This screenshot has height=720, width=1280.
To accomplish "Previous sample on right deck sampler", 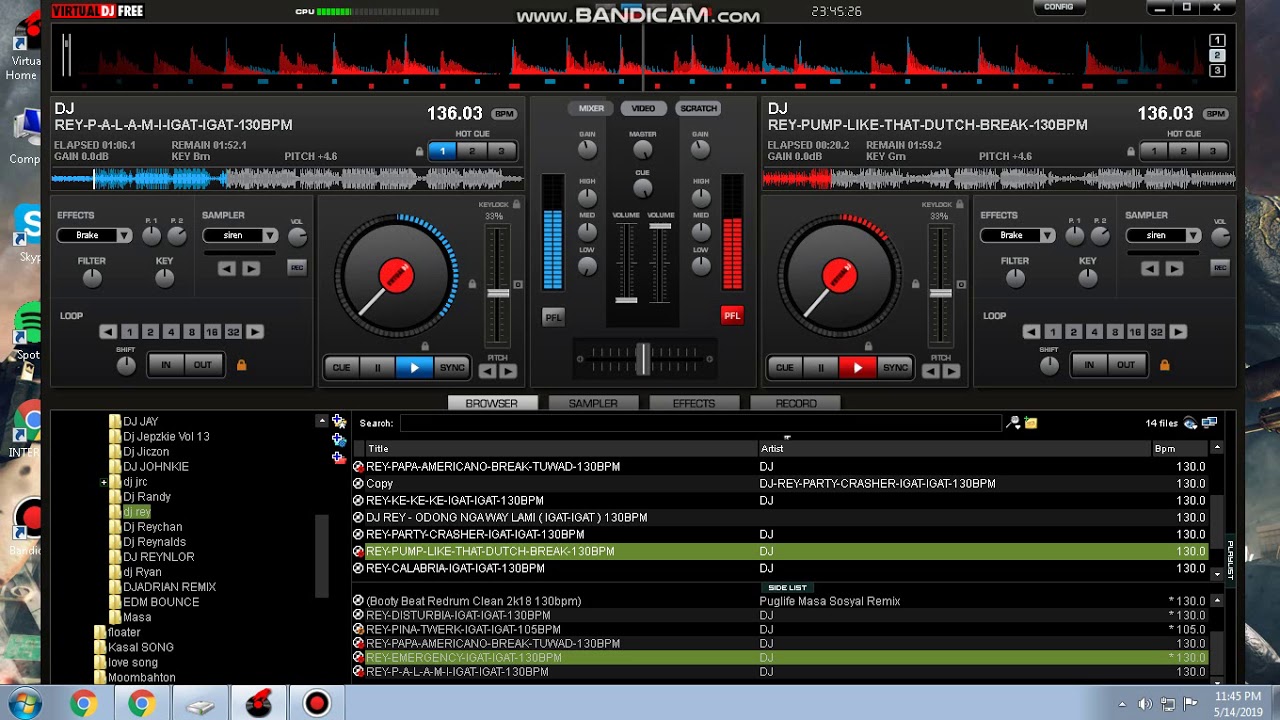I will [1150, 268].
